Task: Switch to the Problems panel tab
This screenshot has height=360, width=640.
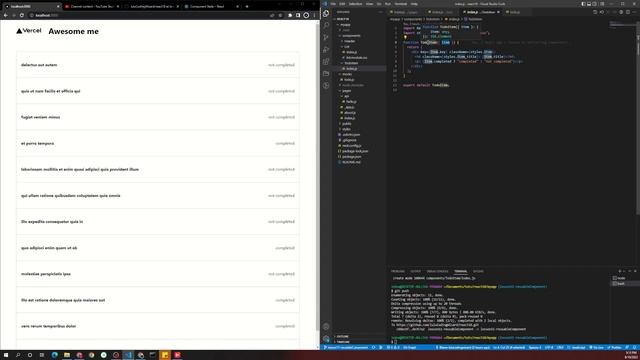Action: click(398, 271)
